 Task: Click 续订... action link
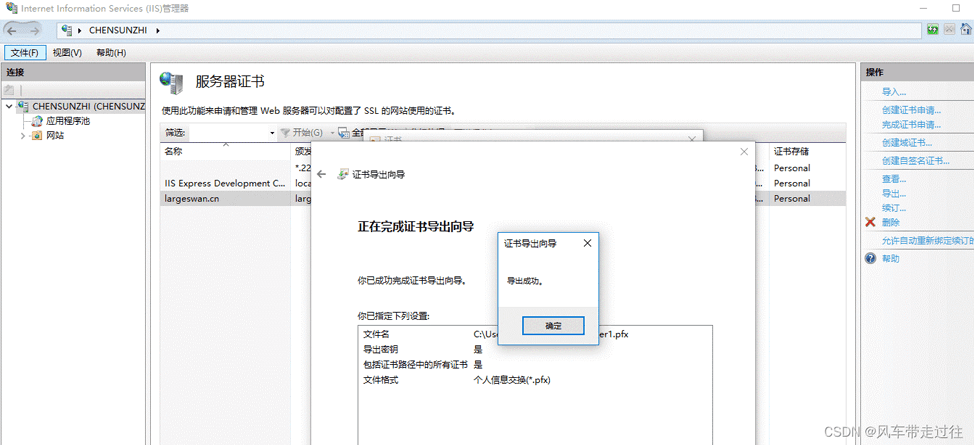(894, 208)
